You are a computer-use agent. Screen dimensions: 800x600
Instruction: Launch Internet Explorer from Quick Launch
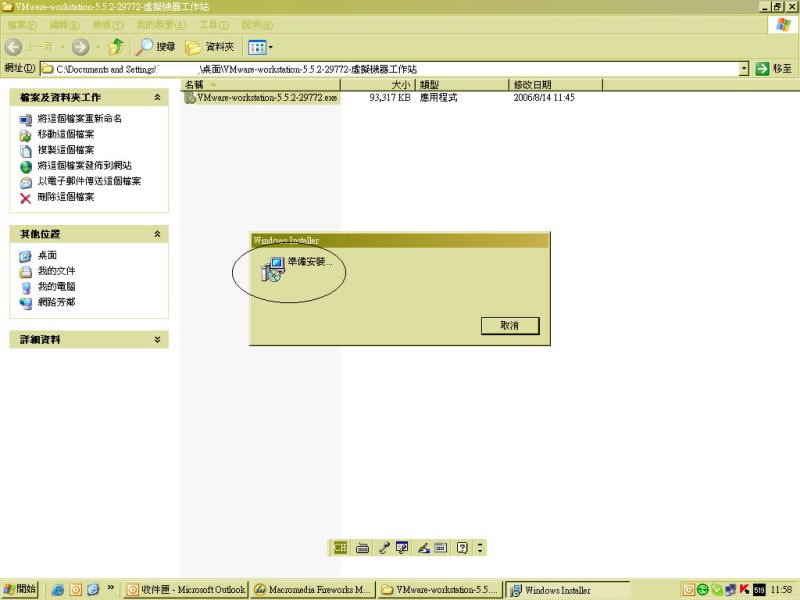(x=58, y=590)
